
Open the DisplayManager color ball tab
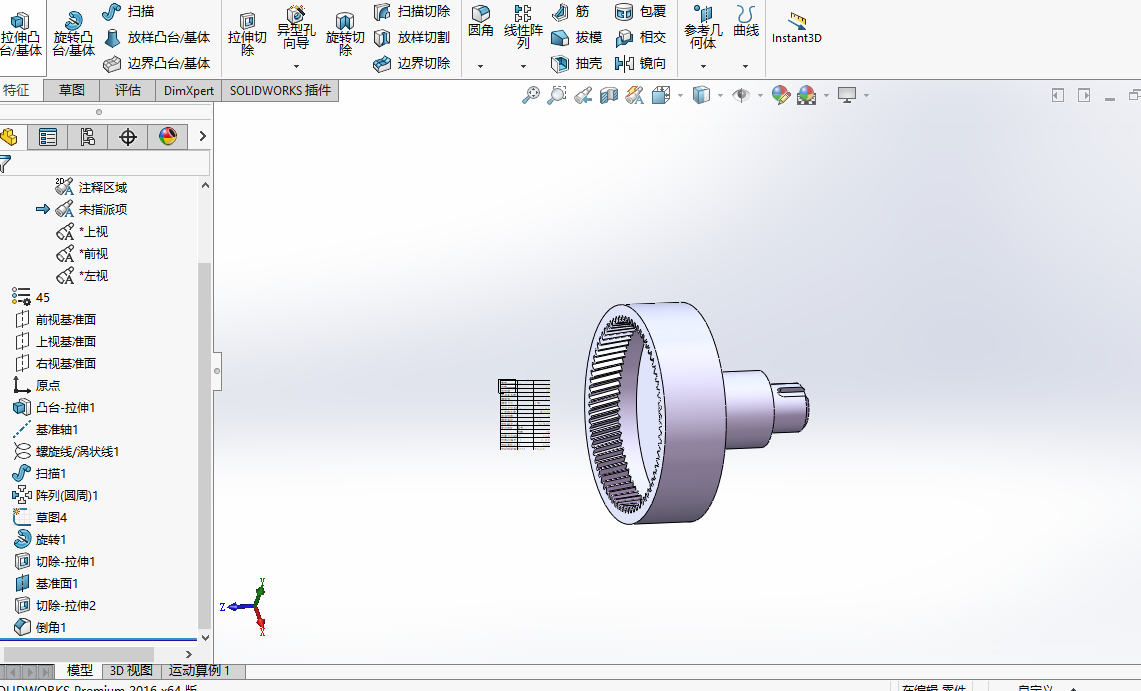(168, 137)
